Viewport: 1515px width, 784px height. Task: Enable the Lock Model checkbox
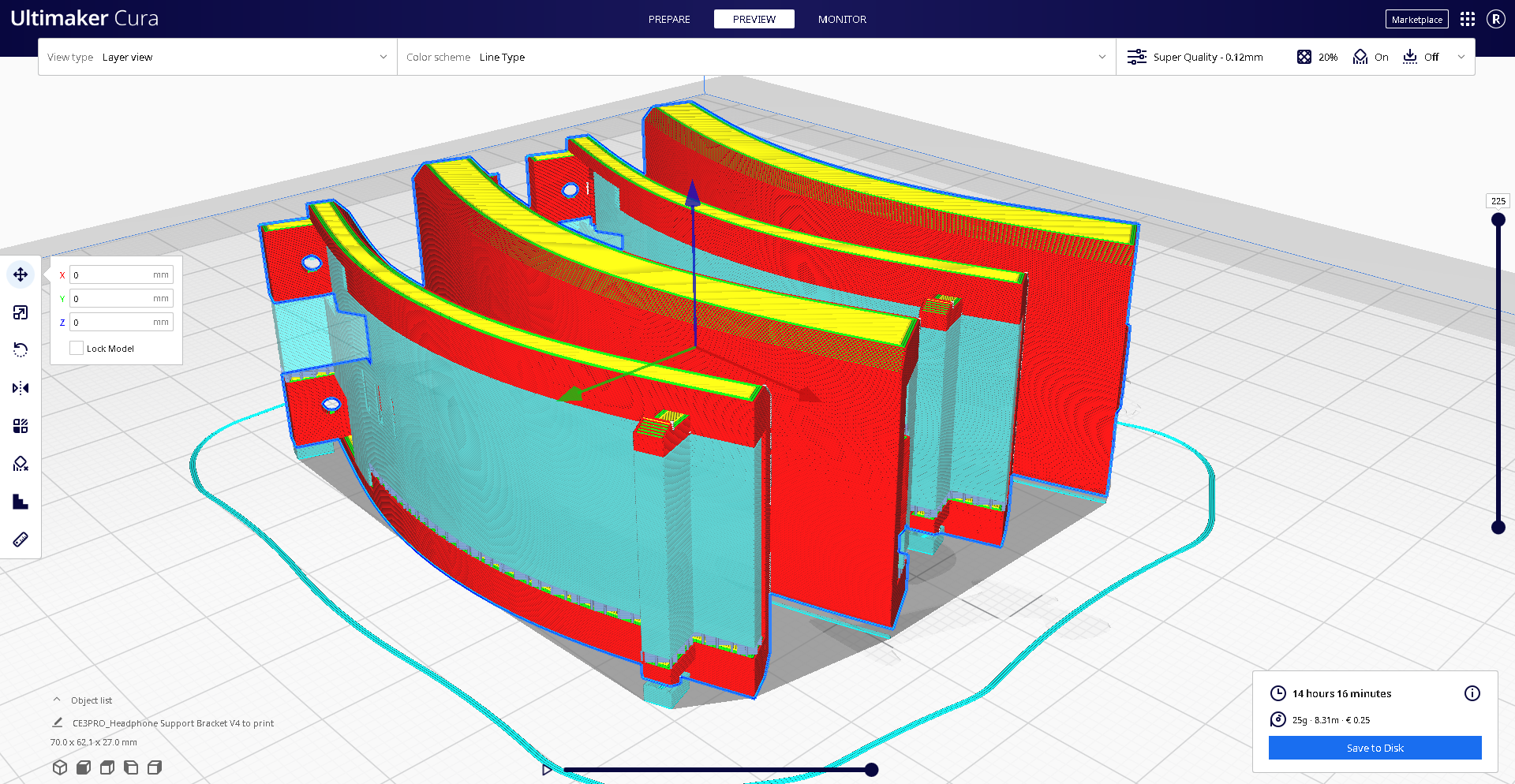click(x=77, y=348)
